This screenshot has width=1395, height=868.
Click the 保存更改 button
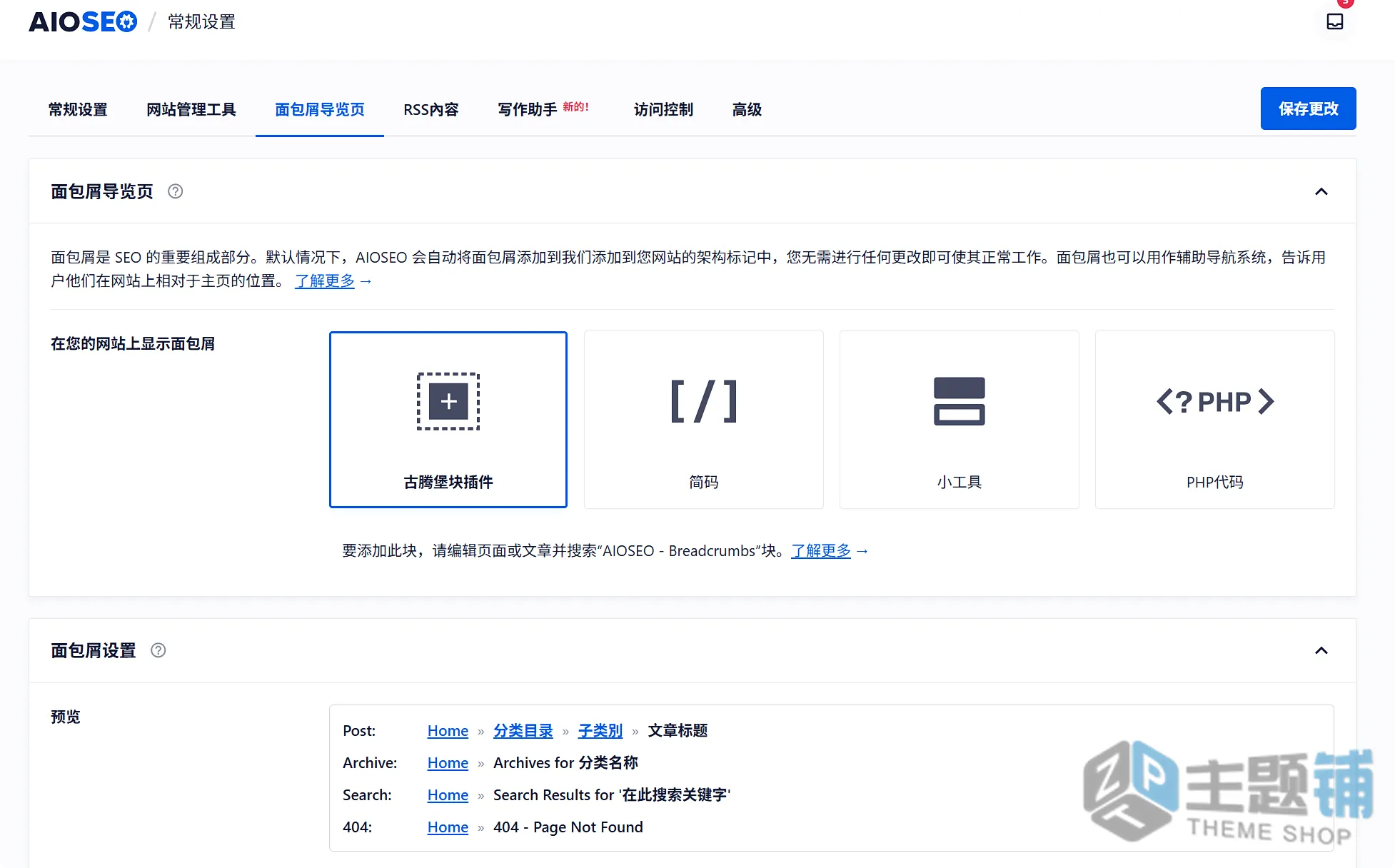coord(1308,108)
